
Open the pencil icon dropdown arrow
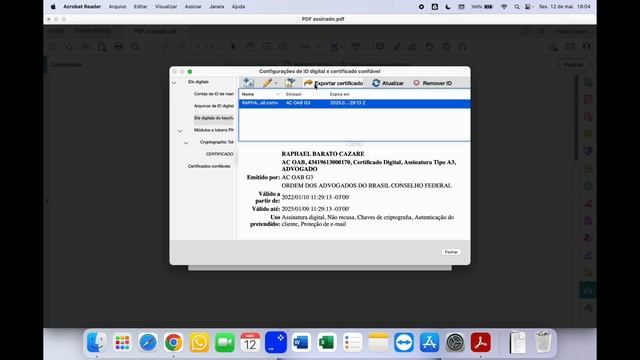click(x=276, y=83)
